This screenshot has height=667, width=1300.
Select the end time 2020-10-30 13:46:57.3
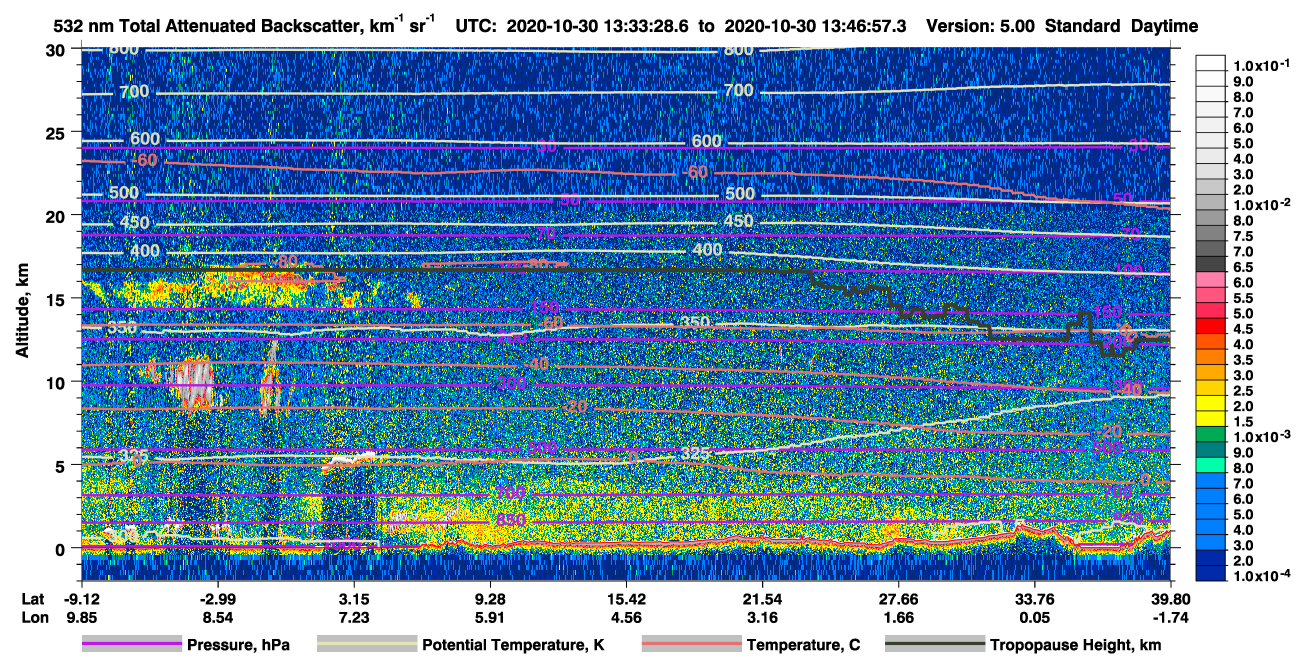click(815, 27)
